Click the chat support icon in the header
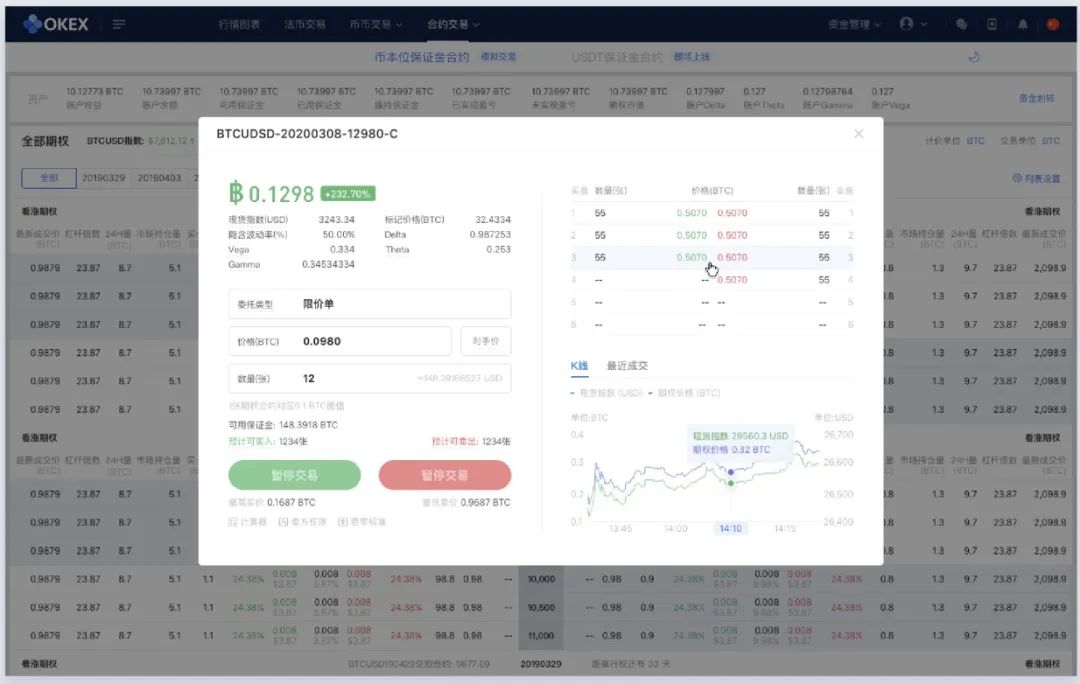Screen dimensions: 1080x684 (x=961, y=24)
